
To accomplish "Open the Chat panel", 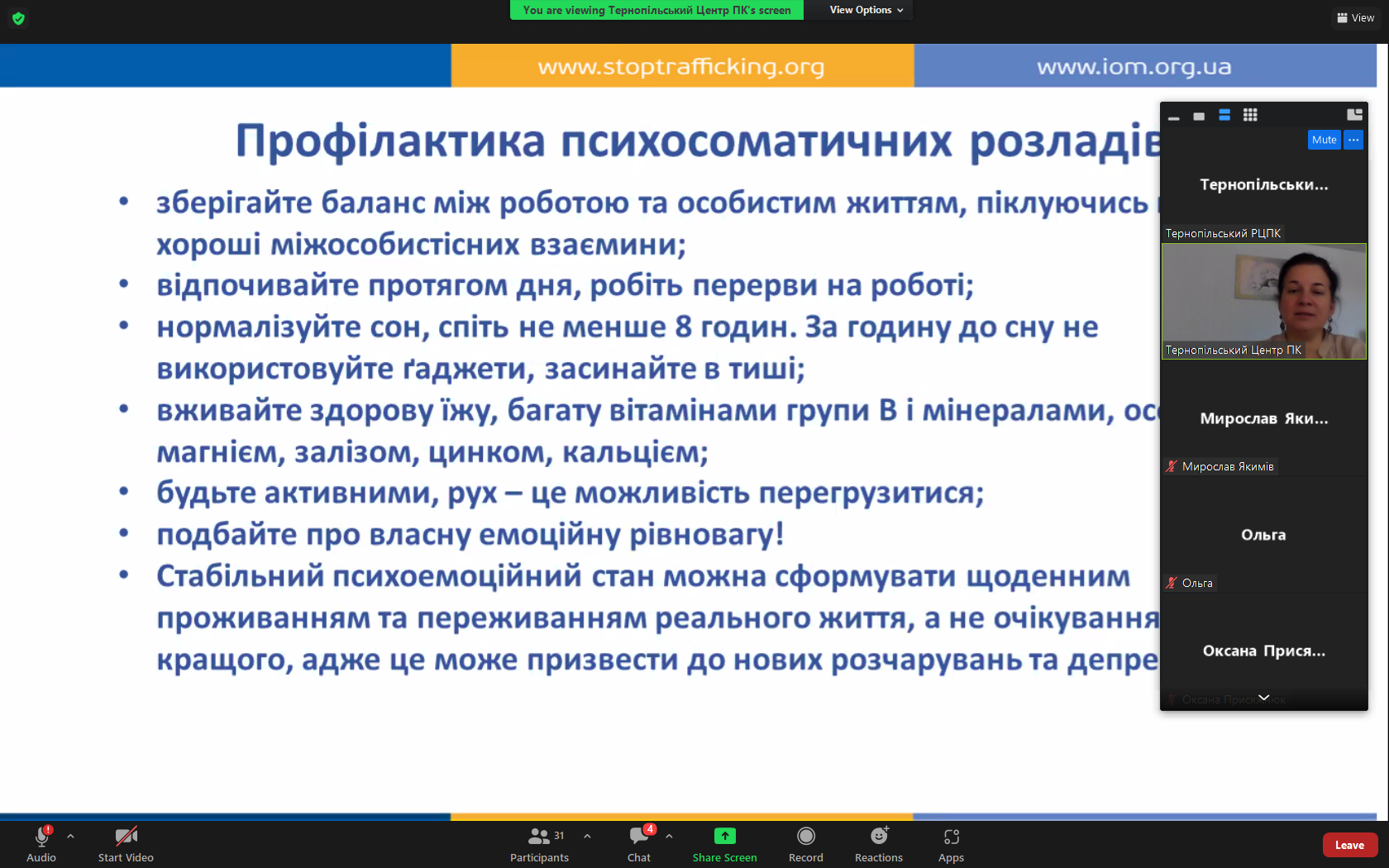I will [x=639, y=844].
